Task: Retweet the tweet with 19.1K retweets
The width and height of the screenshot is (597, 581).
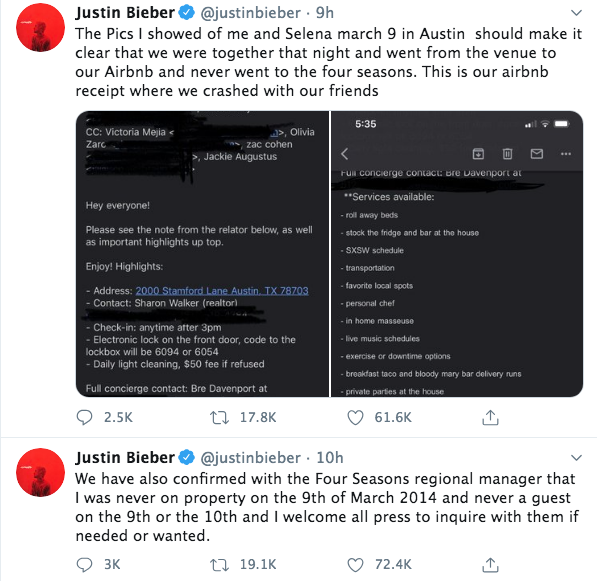Action: (219, 565)
